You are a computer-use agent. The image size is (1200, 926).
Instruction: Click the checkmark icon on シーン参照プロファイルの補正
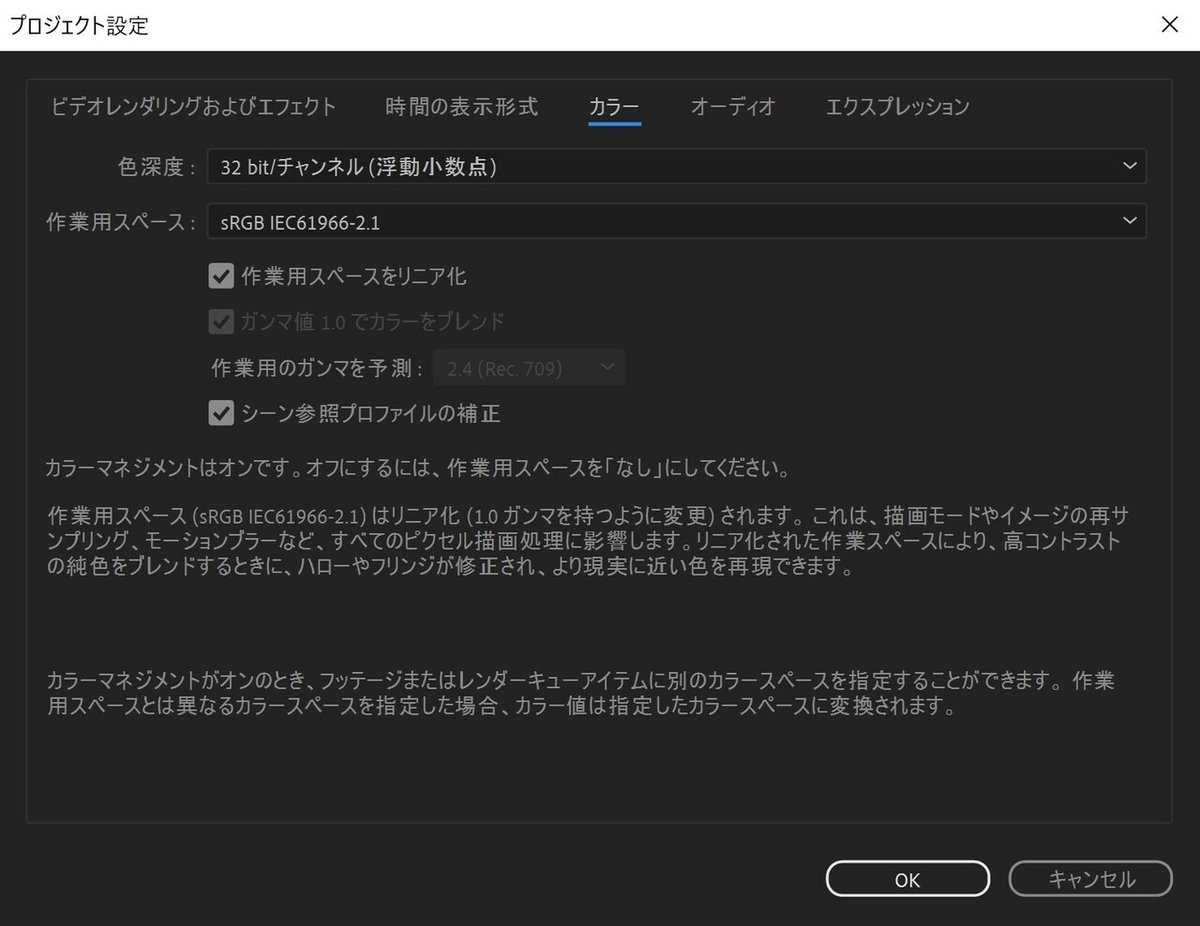click(x=221, y=413)
